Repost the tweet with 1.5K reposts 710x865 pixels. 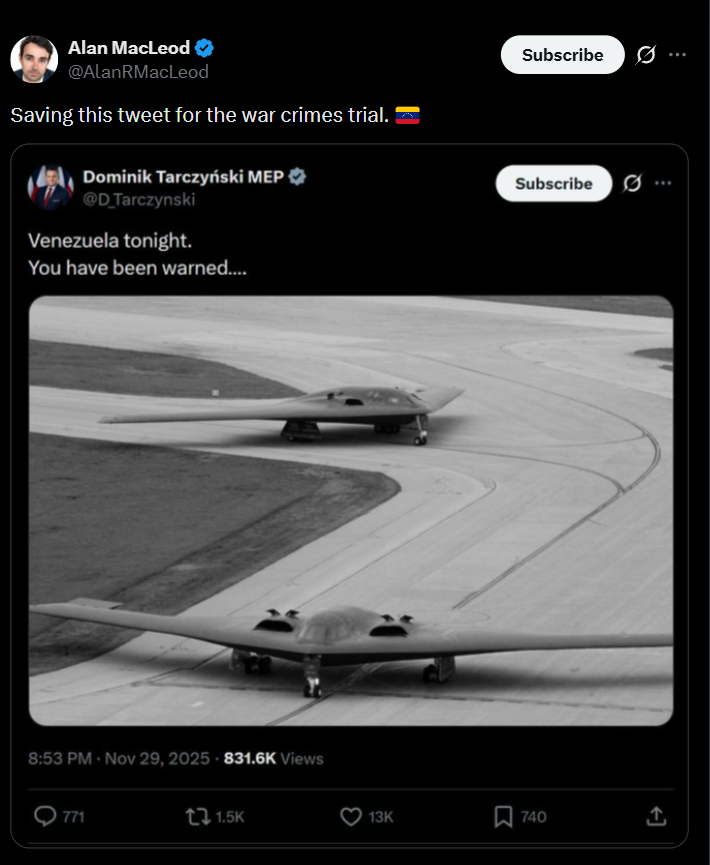[x=198, y=817]
